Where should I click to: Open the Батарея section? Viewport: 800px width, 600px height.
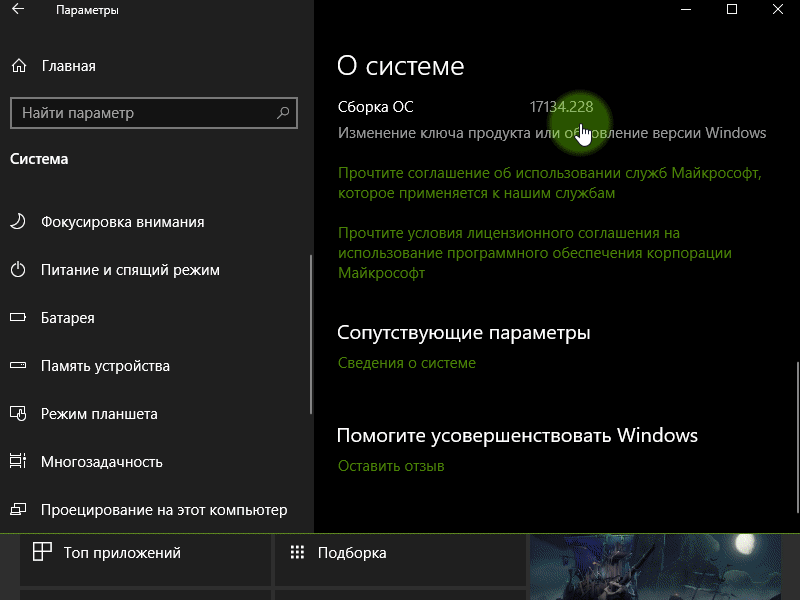67,318
